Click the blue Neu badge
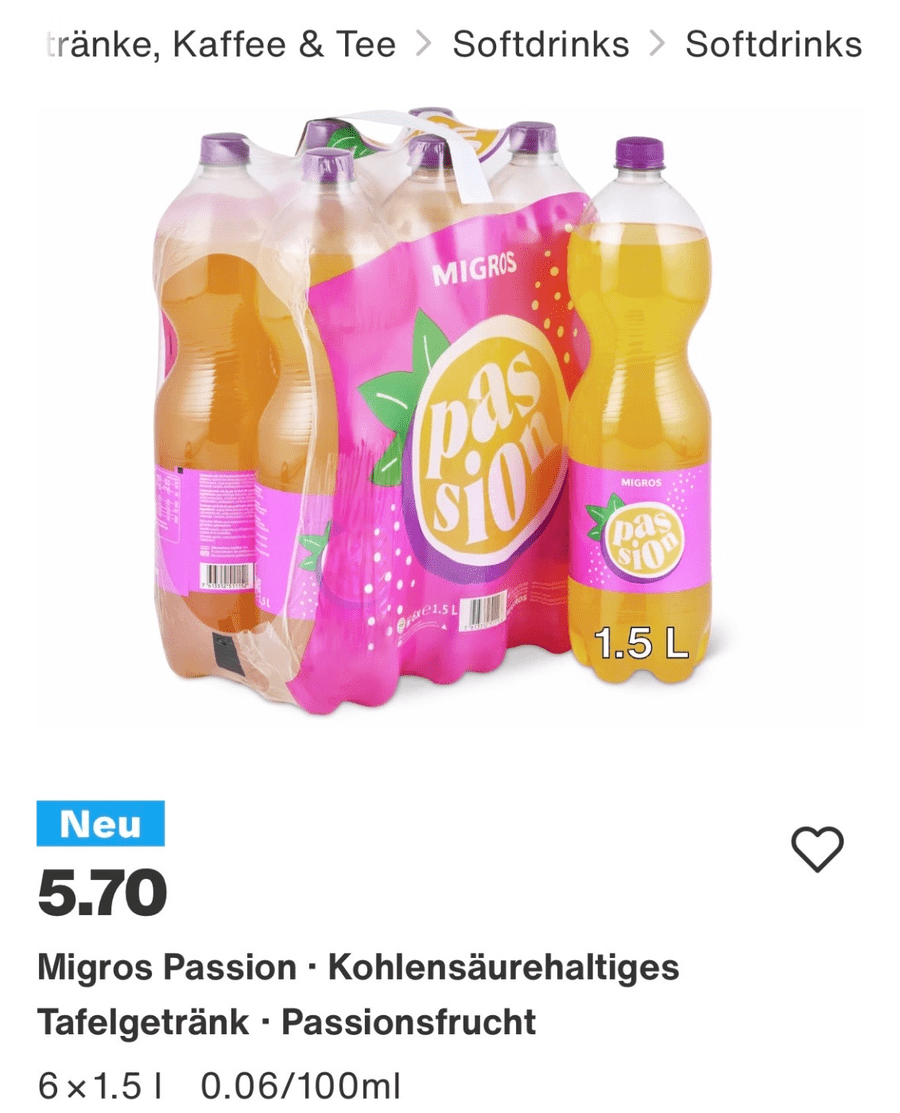The image size is (900, 1113). 101,823
